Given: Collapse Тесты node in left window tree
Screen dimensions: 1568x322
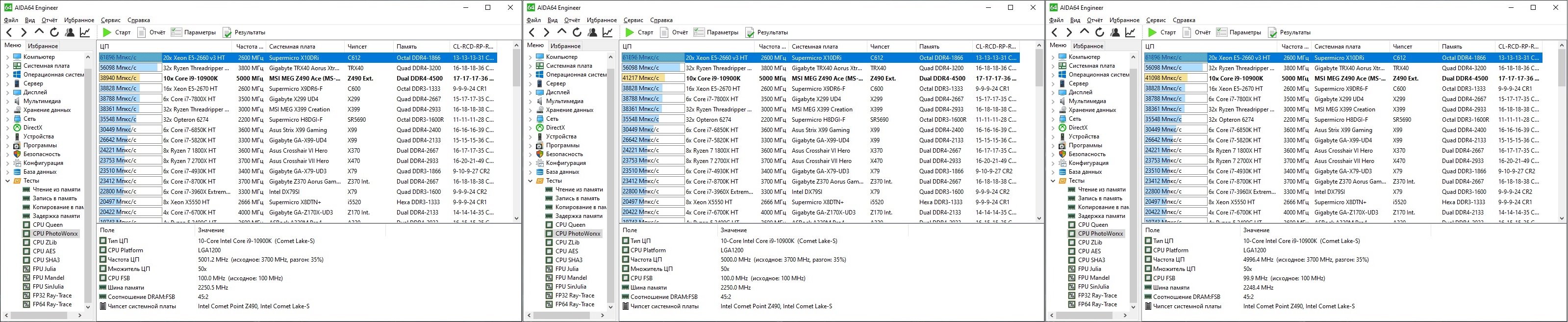Looking at the screenshot, I should coord(7,181).
